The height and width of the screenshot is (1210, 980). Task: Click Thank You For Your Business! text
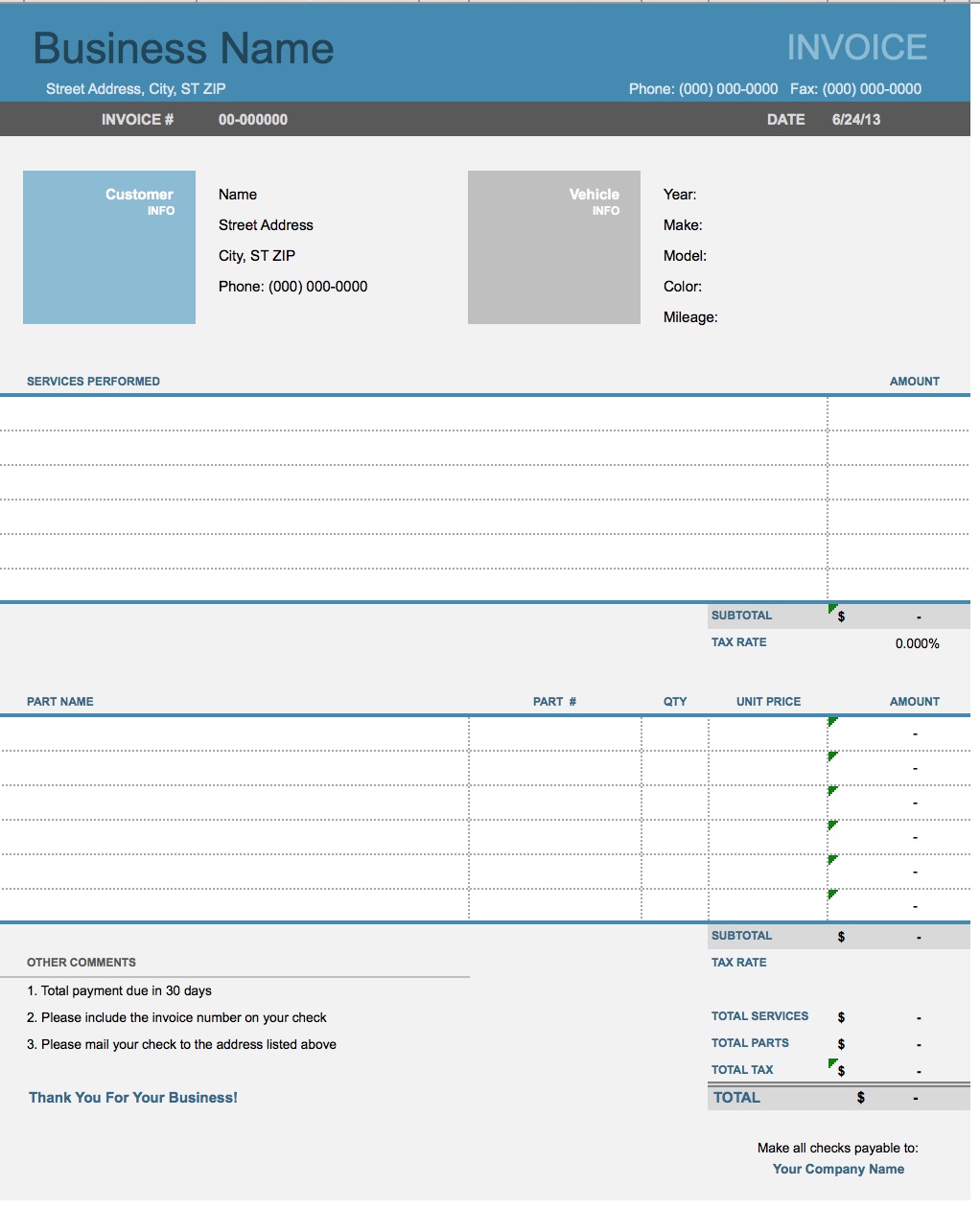pyautogui.click(x=133, y=1098)
